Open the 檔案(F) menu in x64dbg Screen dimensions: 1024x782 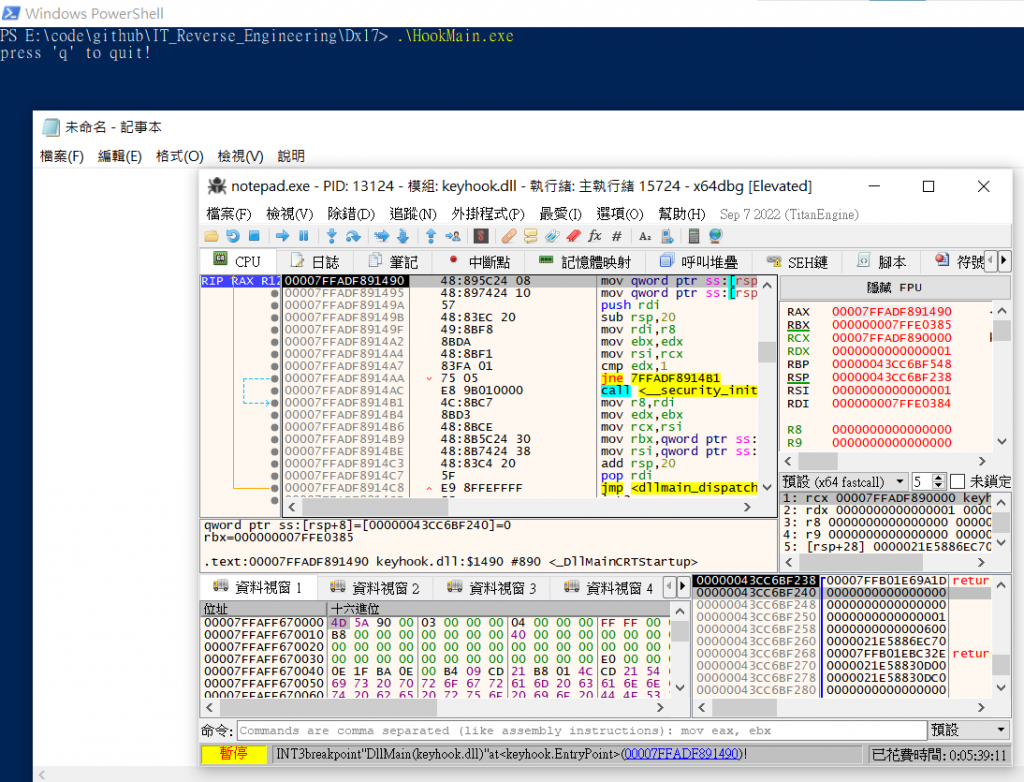(229, 214)
